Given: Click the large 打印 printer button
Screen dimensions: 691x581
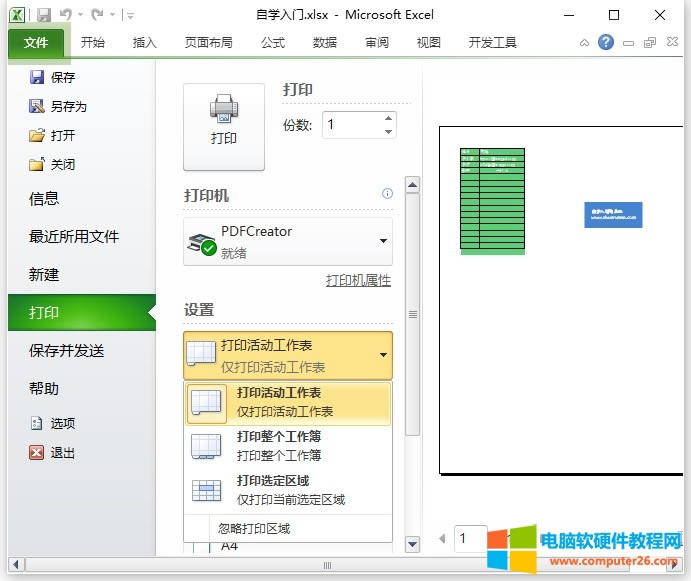Looking at the screenshot, I should (224, 127).
